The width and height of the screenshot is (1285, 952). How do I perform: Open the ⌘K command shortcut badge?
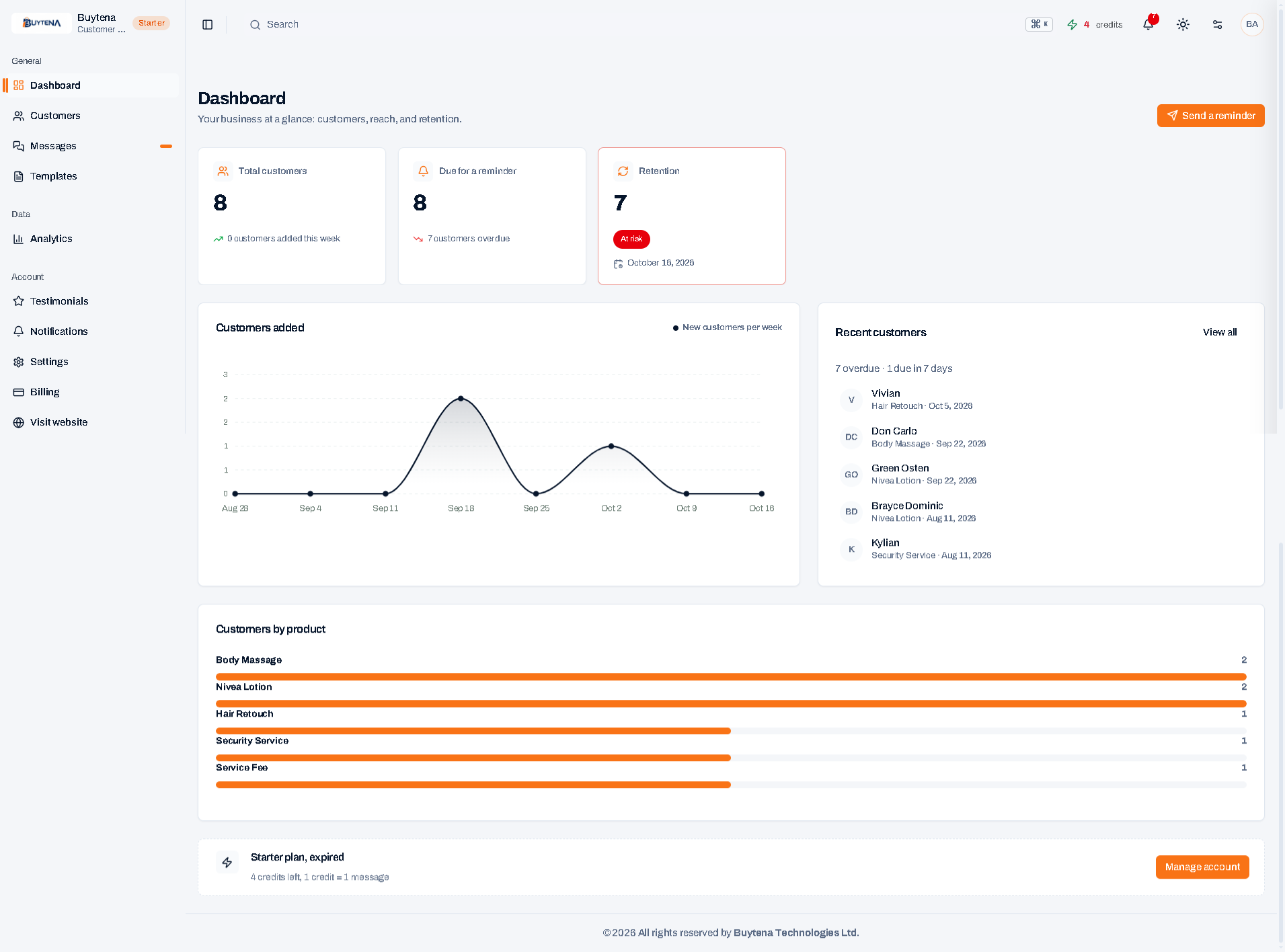(1039, 24)
